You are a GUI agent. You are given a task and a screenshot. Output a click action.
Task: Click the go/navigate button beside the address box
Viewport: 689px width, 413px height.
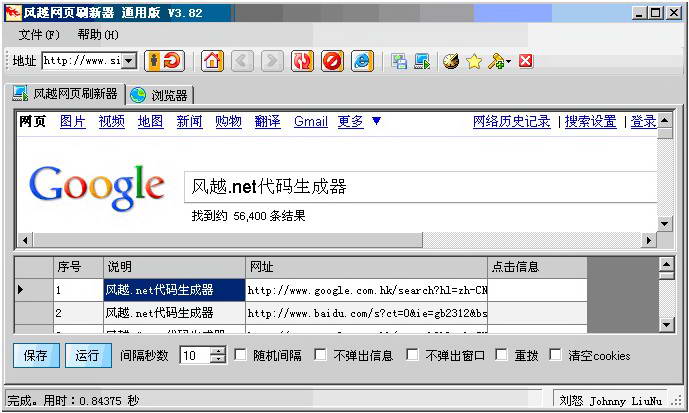pyautogui.click(x=164, y=61)
